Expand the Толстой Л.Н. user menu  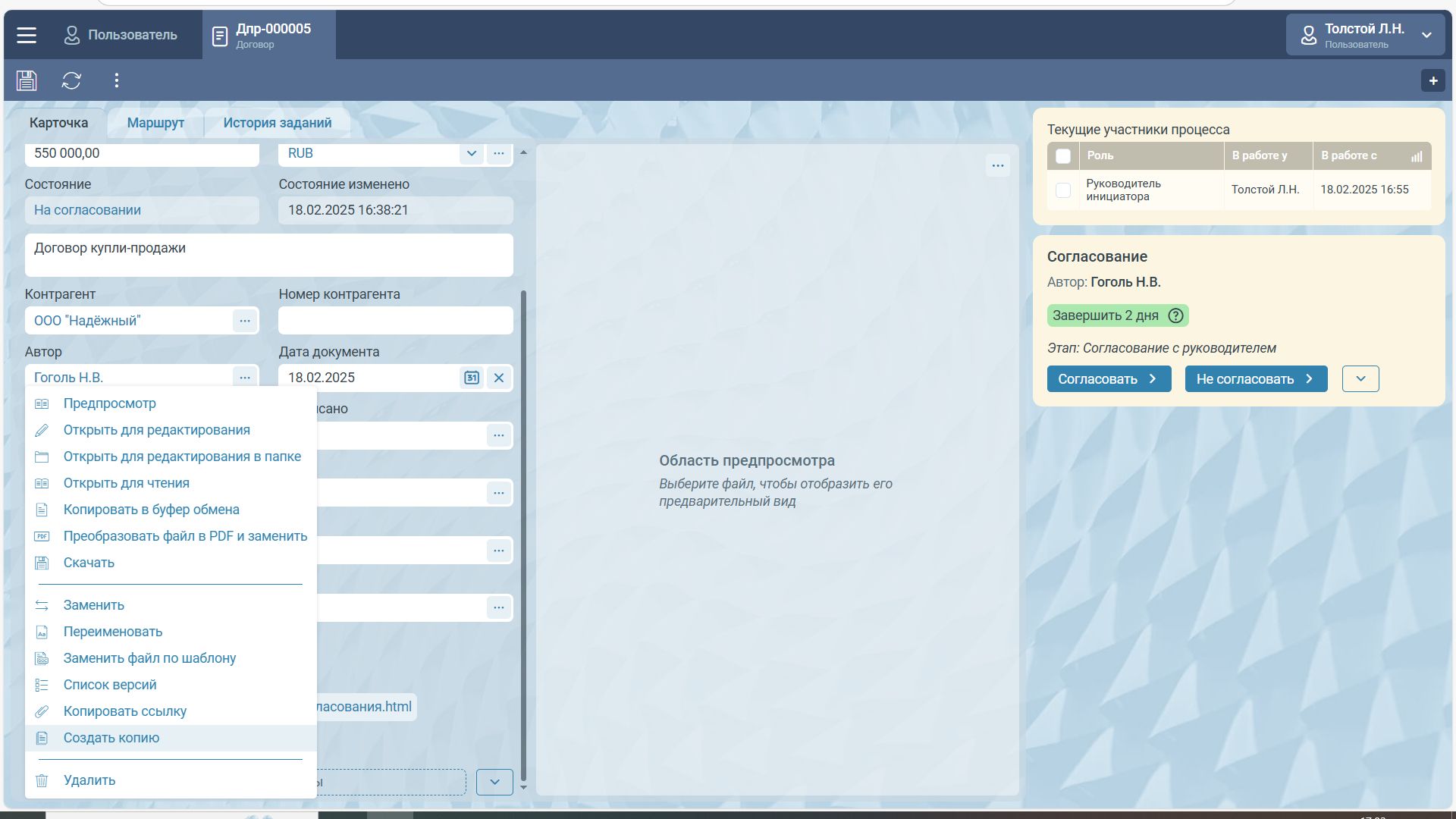coord(1426,35)
